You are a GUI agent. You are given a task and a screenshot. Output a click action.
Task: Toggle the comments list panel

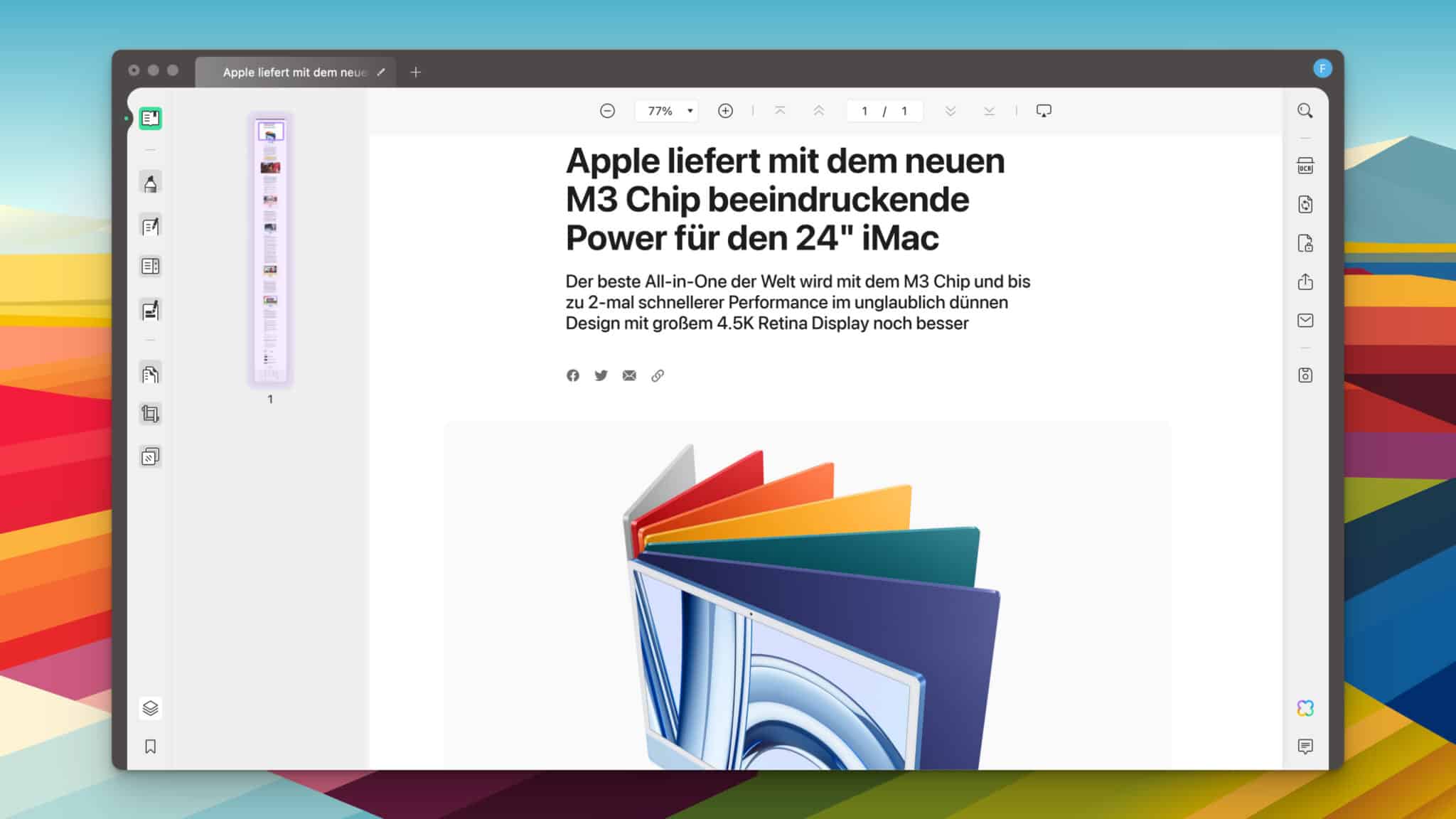1305,746
